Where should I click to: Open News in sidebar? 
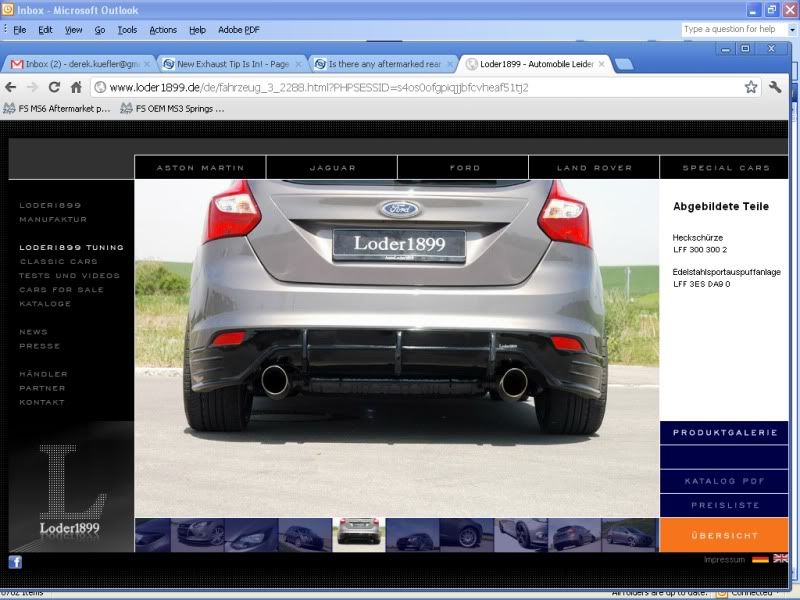[x=33, y=332]
